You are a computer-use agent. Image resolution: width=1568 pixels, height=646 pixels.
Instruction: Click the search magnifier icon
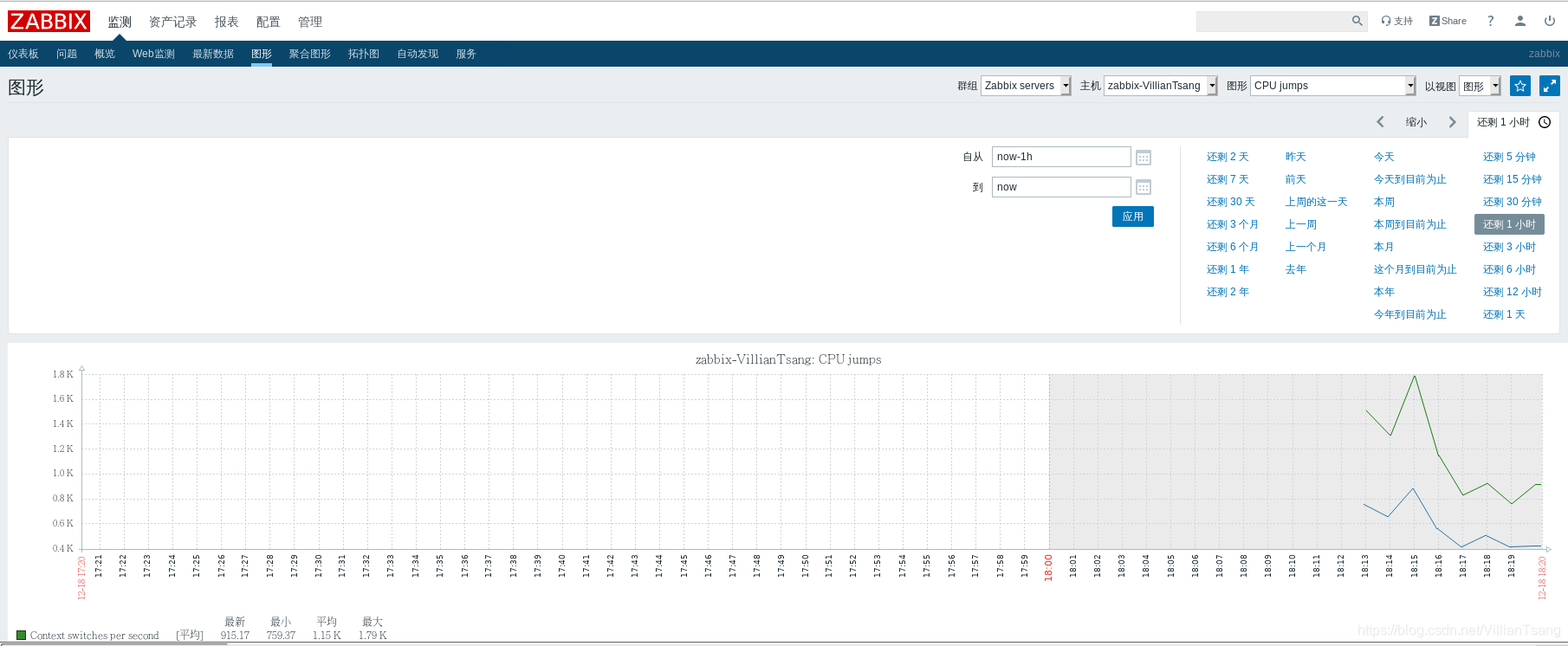coord(1357,21)
